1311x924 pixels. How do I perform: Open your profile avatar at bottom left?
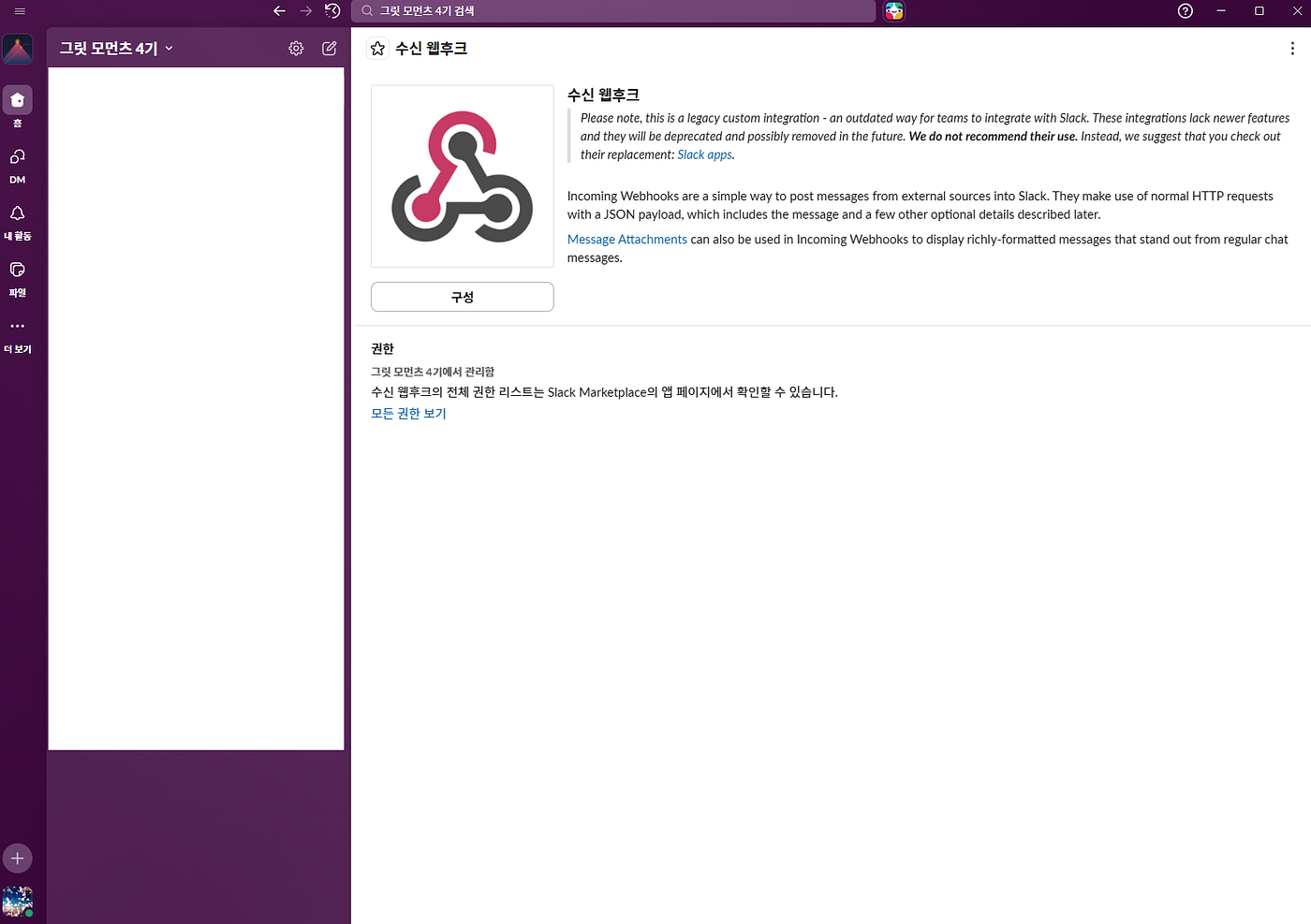click(17, 901)
